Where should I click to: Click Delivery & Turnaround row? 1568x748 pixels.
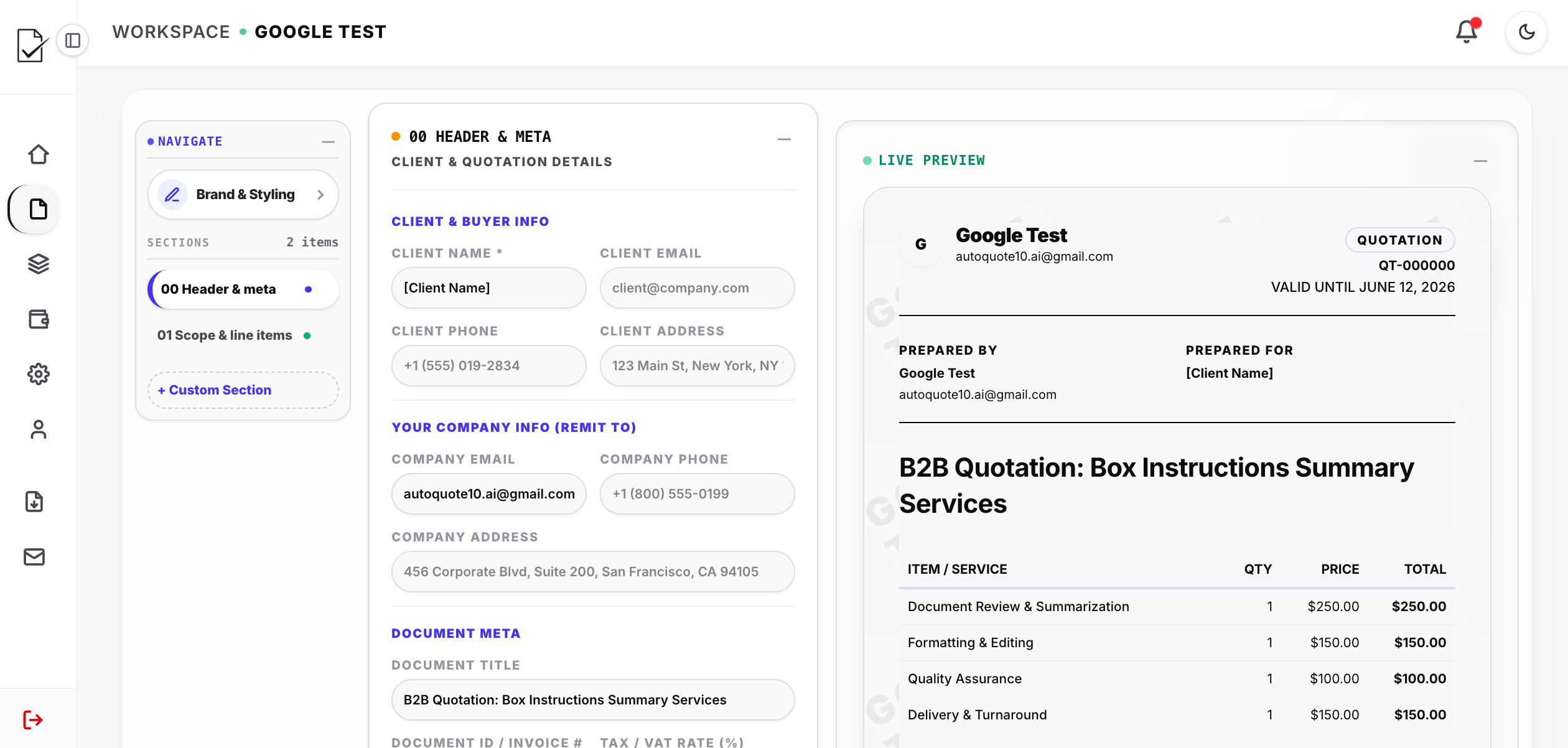pos(1177,715)
